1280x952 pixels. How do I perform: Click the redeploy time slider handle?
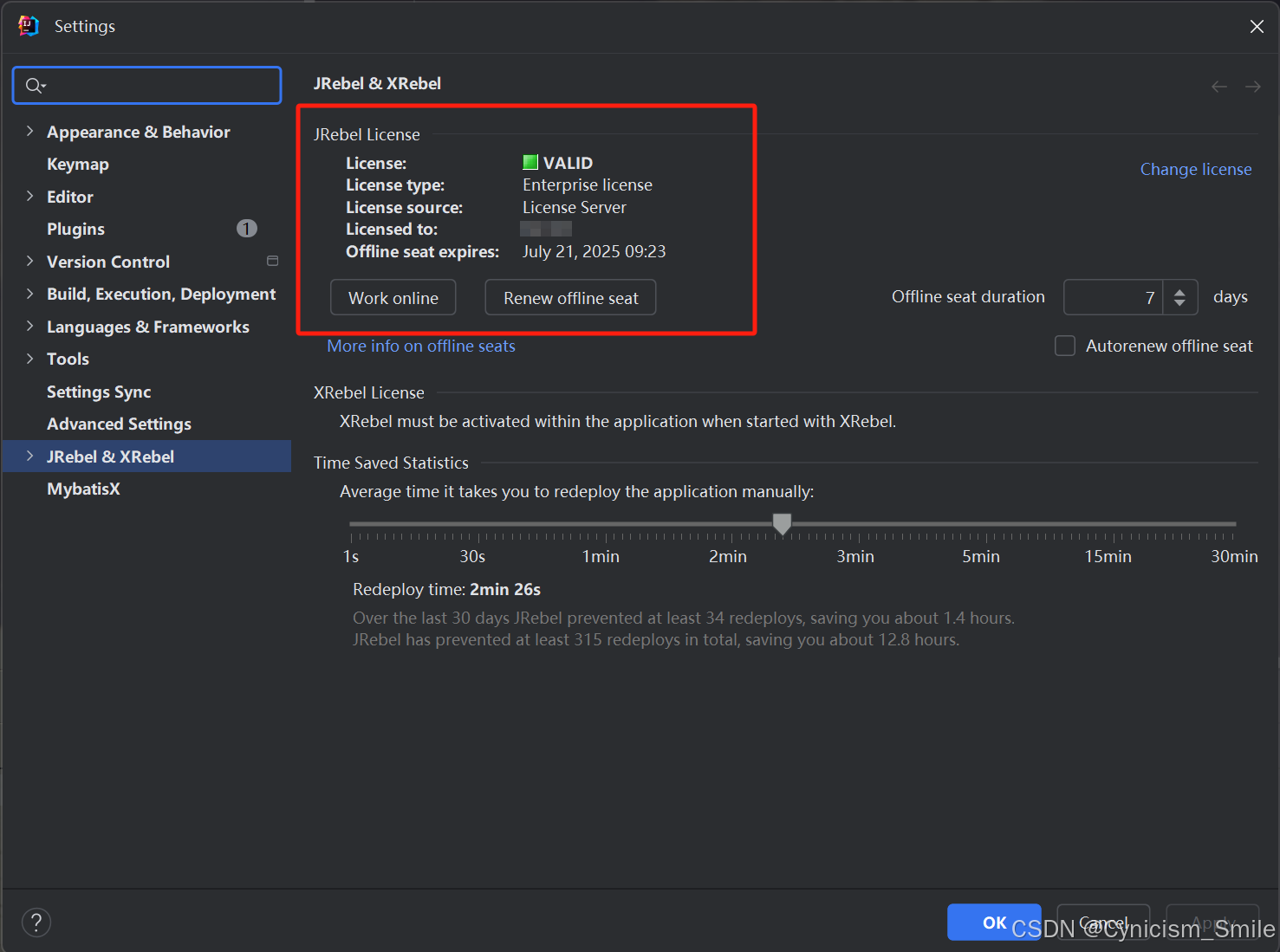click(x=782, y=523)
